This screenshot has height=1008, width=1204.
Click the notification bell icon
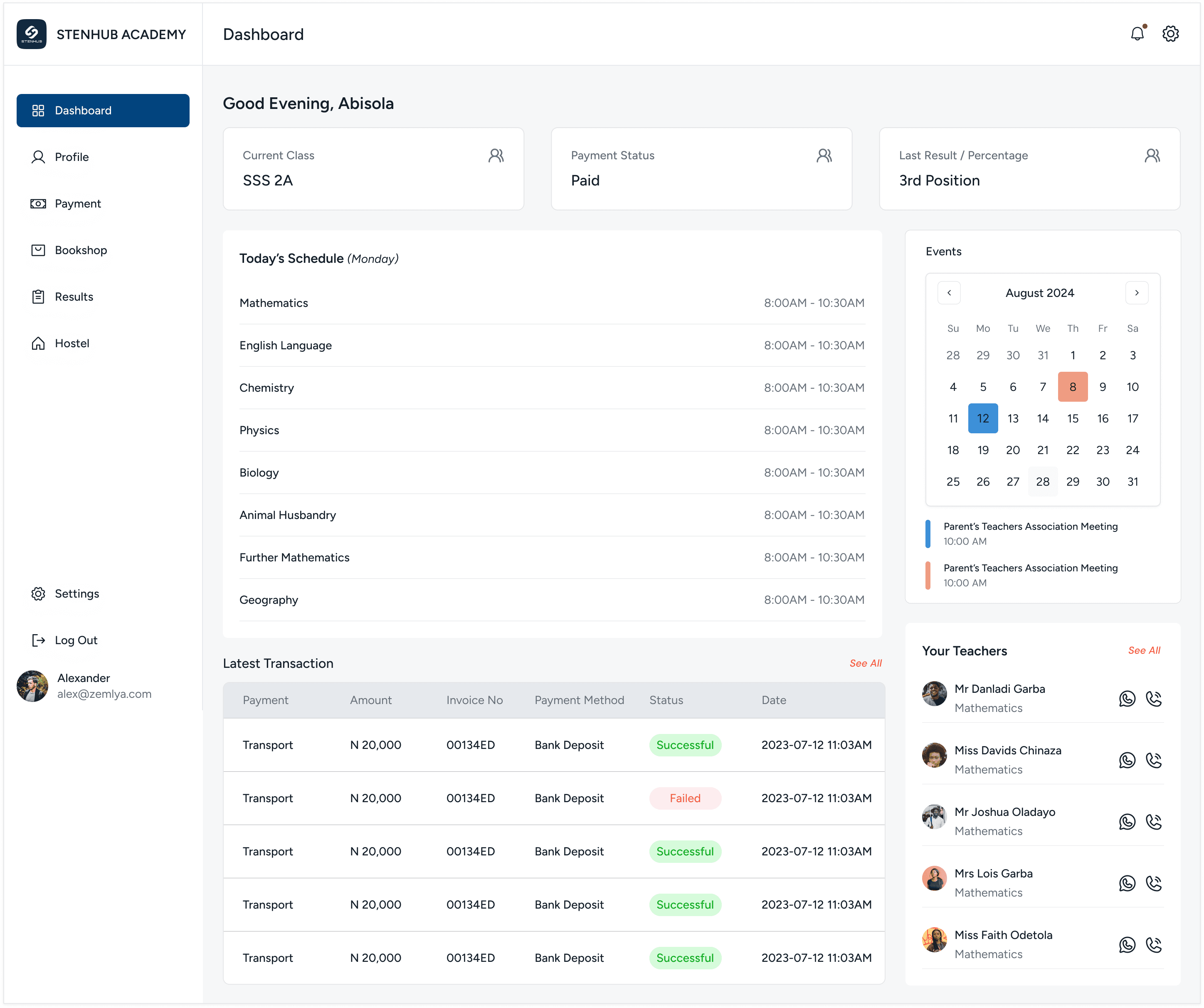tap(1137, 34)
